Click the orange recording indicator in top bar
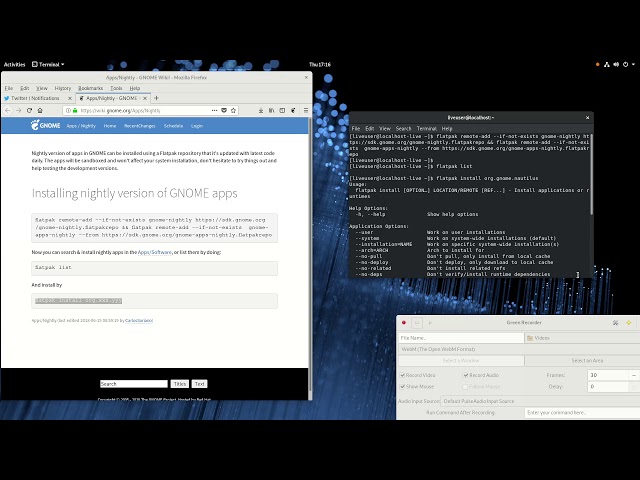Viewport: 640px width, 480px height. (x=598, y=64)
